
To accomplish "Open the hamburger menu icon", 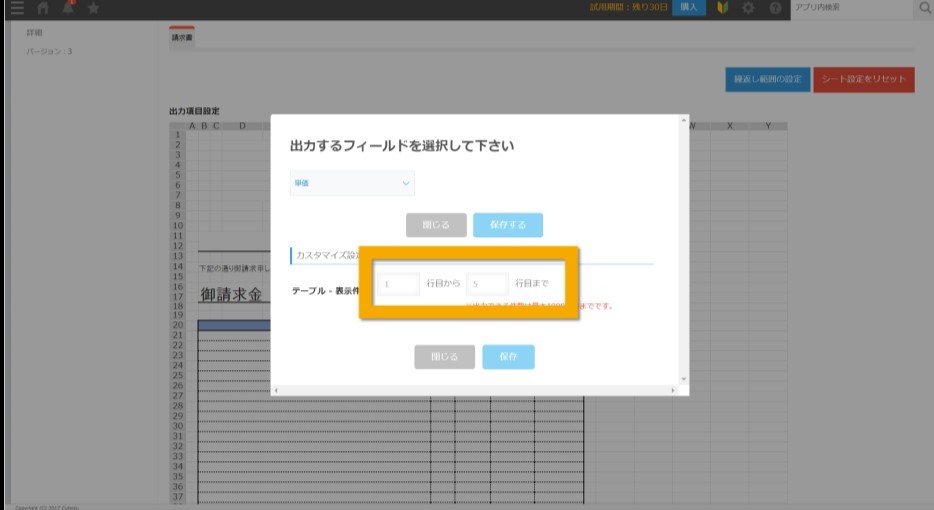I will [x=17, y=8].
